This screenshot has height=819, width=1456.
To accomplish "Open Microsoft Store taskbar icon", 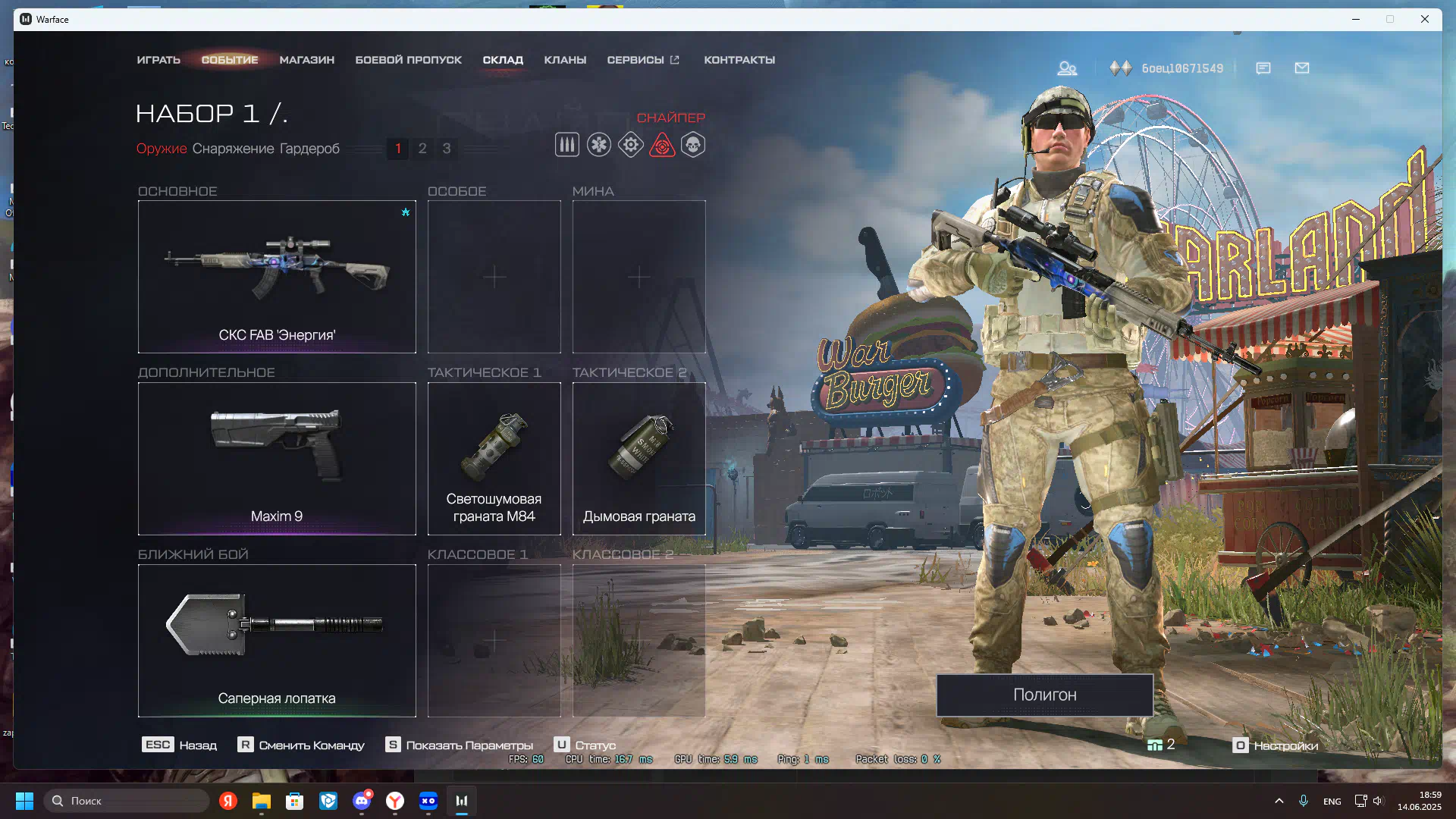I will pos(294,801).
